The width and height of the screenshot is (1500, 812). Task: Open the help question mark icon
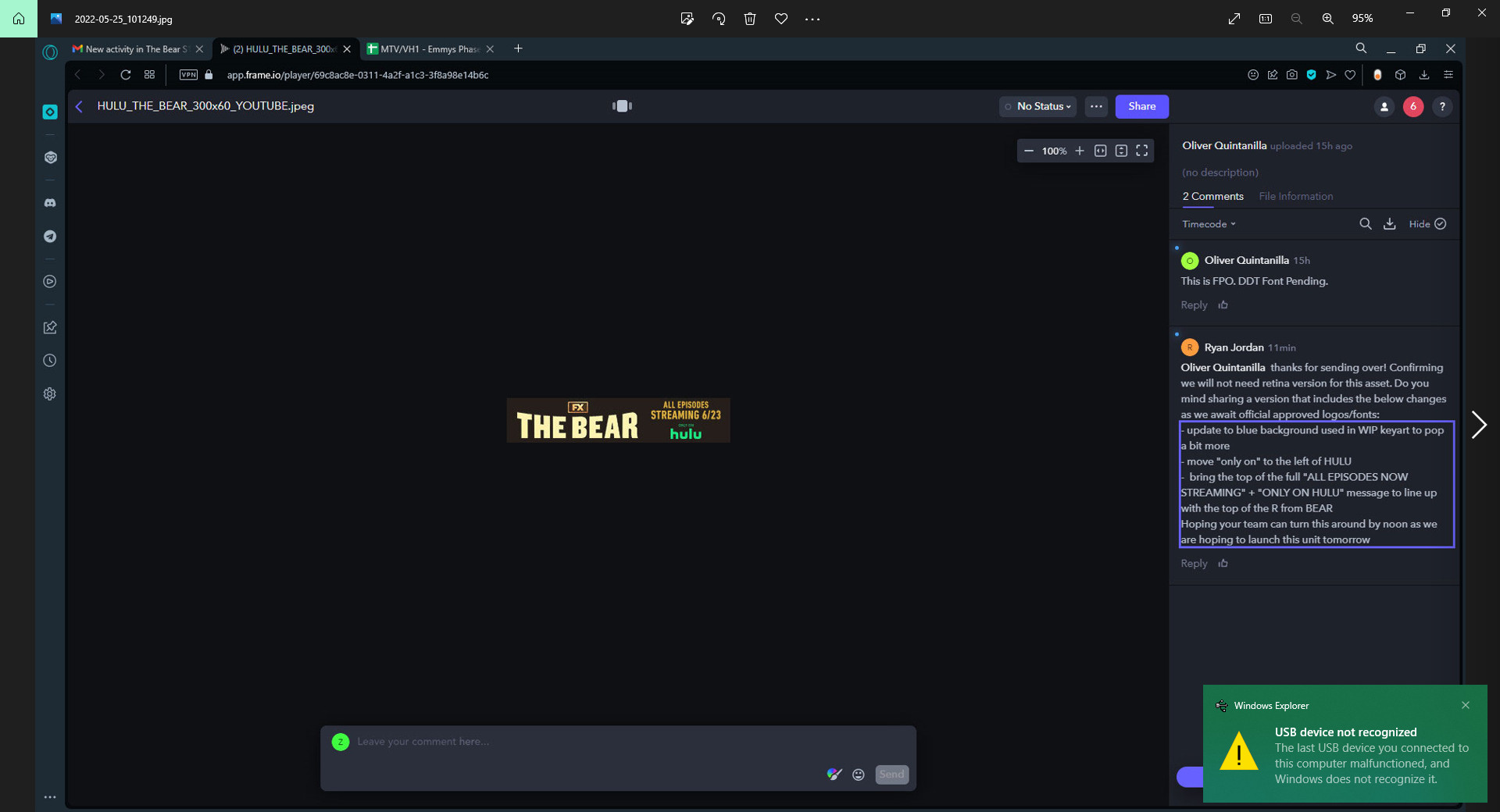point(1442,106)
